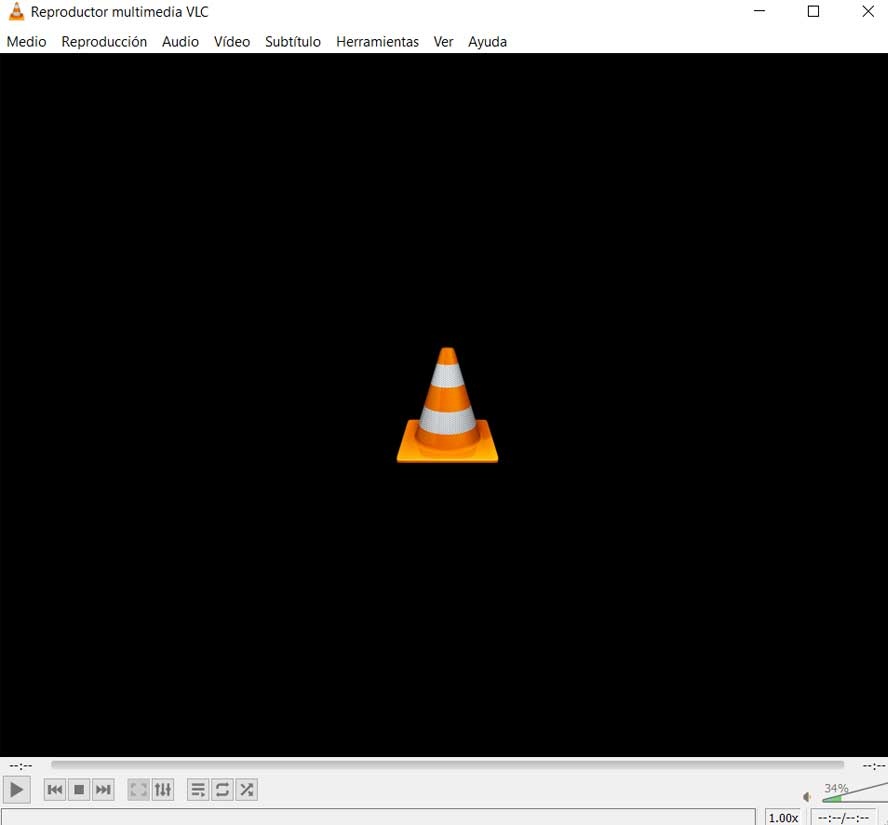Open the Ver menu
The image size is (888, 825).
pyautogui.click(x=443, y=42)
